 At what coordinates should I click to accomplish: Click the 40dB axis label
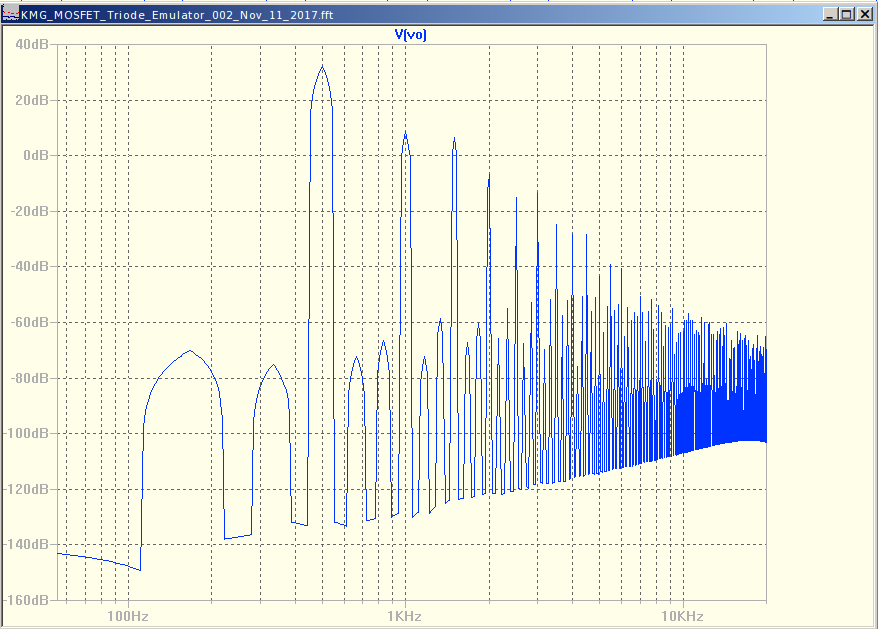[32, 44]
